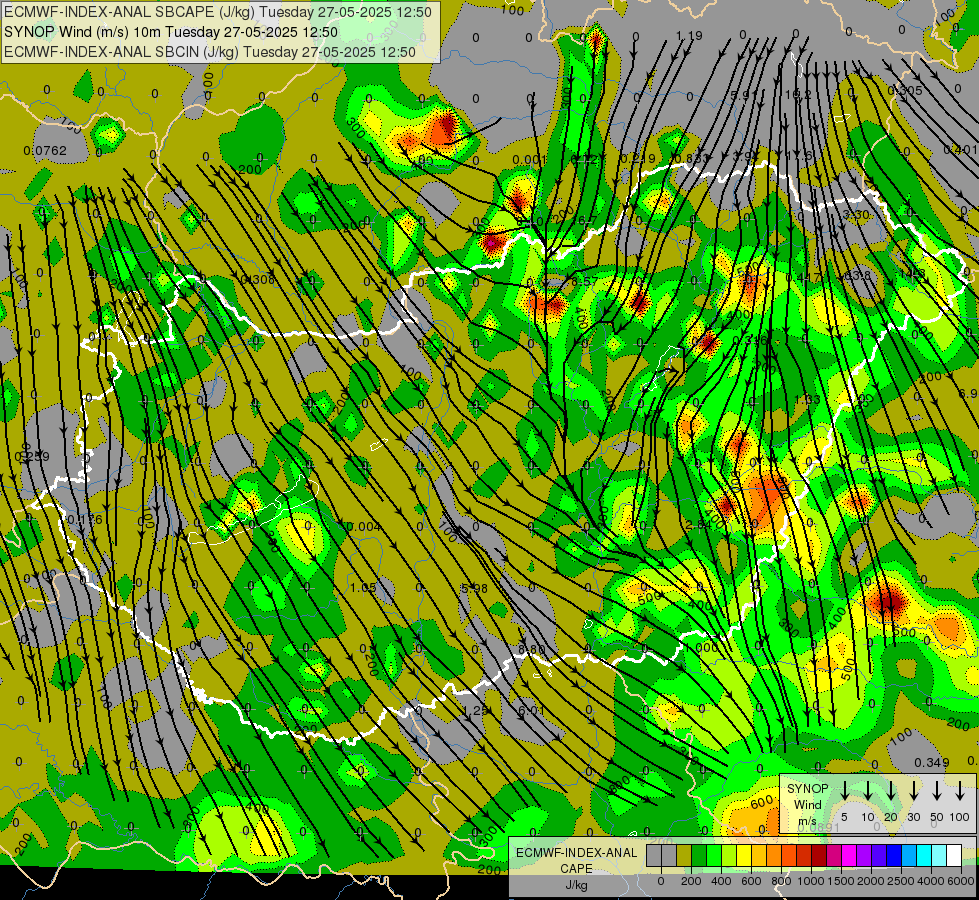Click the 0.305 value on the map
979x900 pixels.
click(905, 91)
